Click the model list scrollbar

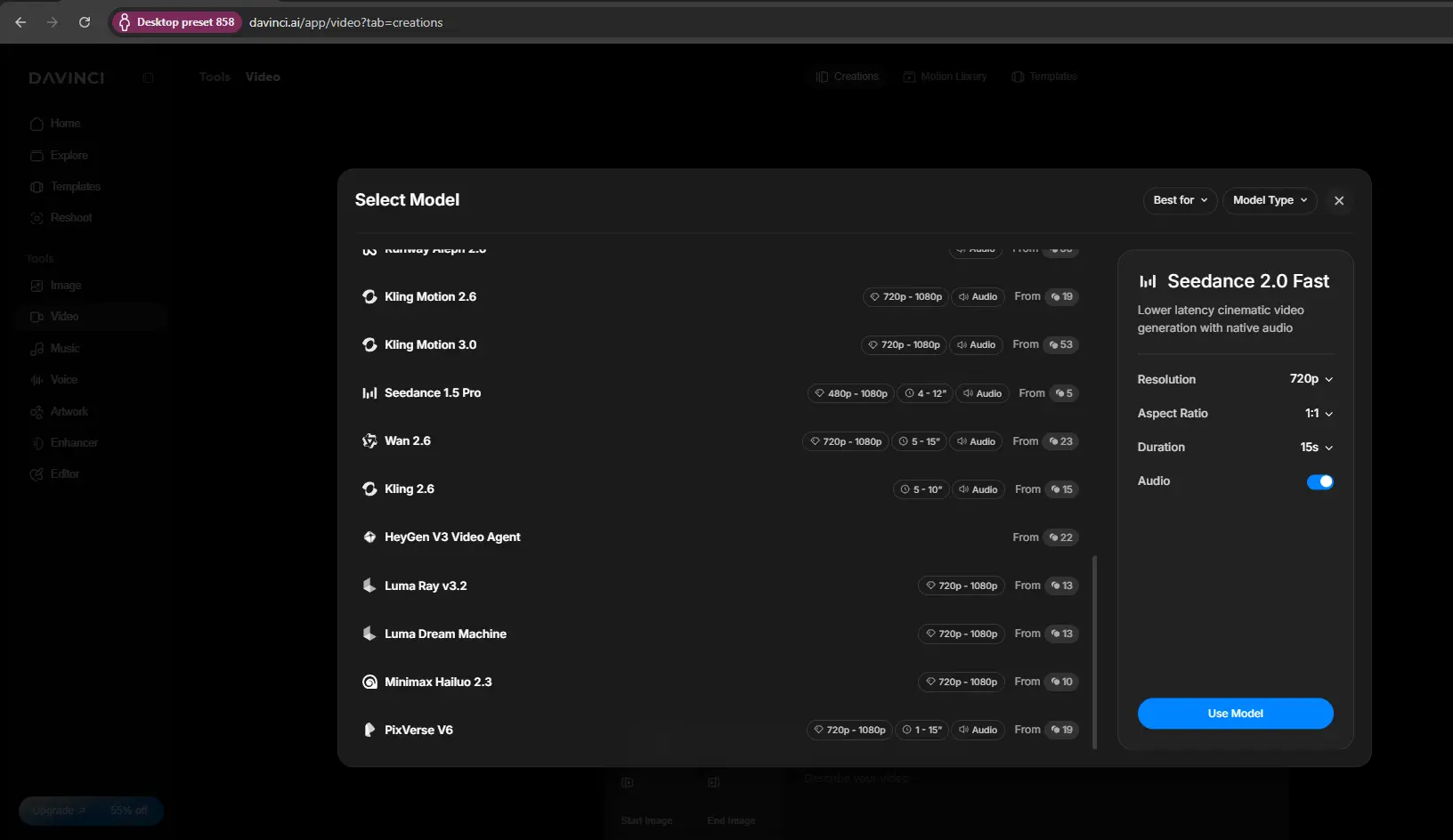tap(1094, 651)
